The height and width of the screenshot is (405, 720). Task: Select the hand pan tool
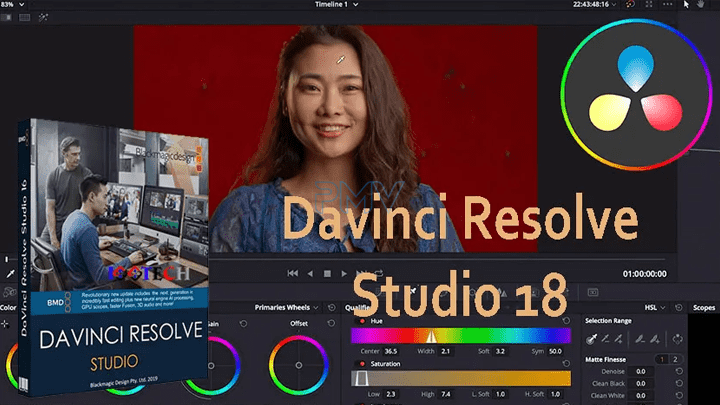[x=701, y=4]
